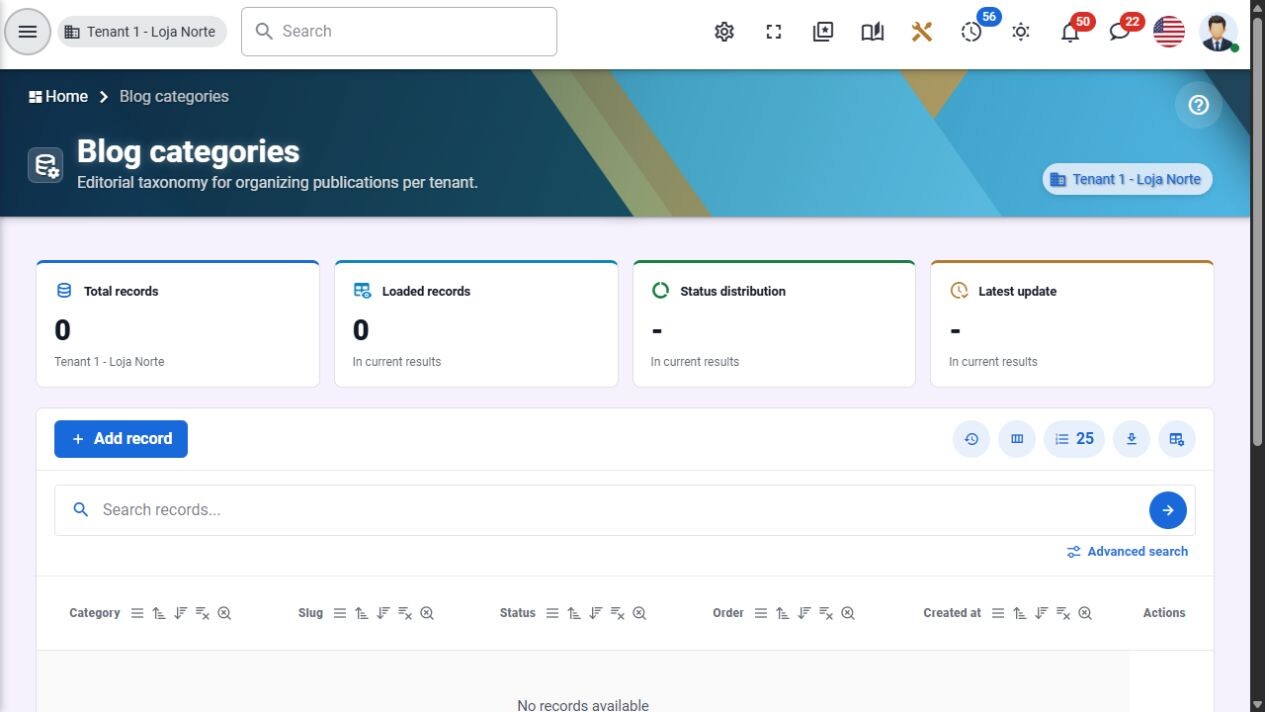Submit search with blue arrow button

1168,510
